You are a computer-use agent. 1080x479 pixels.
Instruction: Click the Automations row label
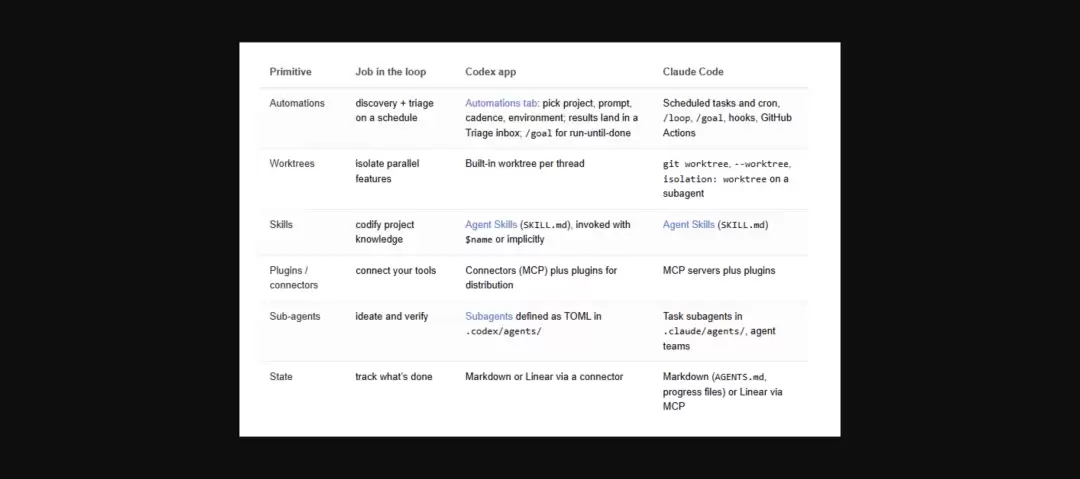(297, 103)
